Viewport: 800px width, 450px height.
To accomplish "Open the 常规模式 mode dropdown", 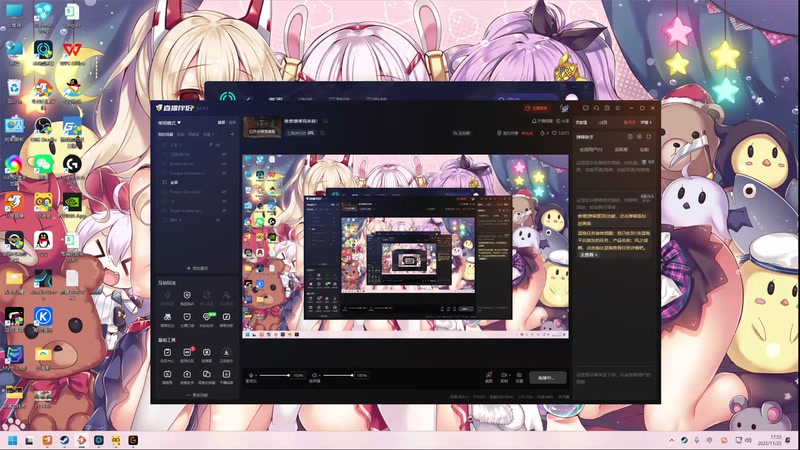I will (x=169, y=123).
